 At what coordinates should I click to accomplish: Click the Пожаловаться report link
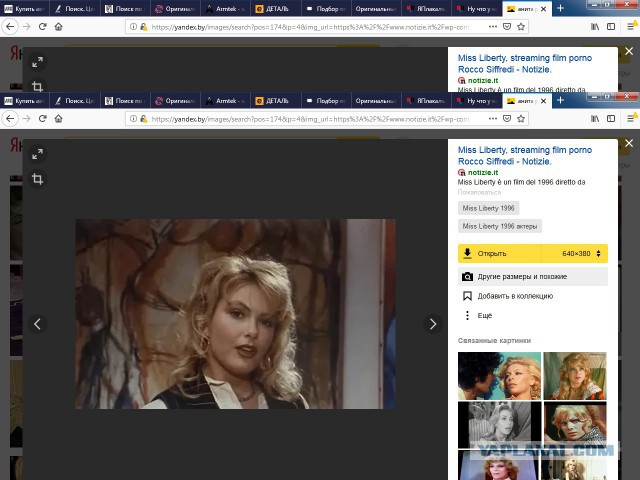point(479,192)
